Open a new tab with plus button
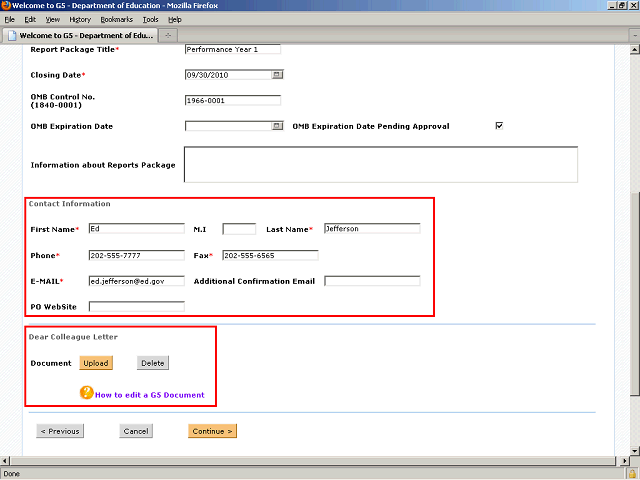The width and height of the screenshot is (640, 480). tap(168, 36)
